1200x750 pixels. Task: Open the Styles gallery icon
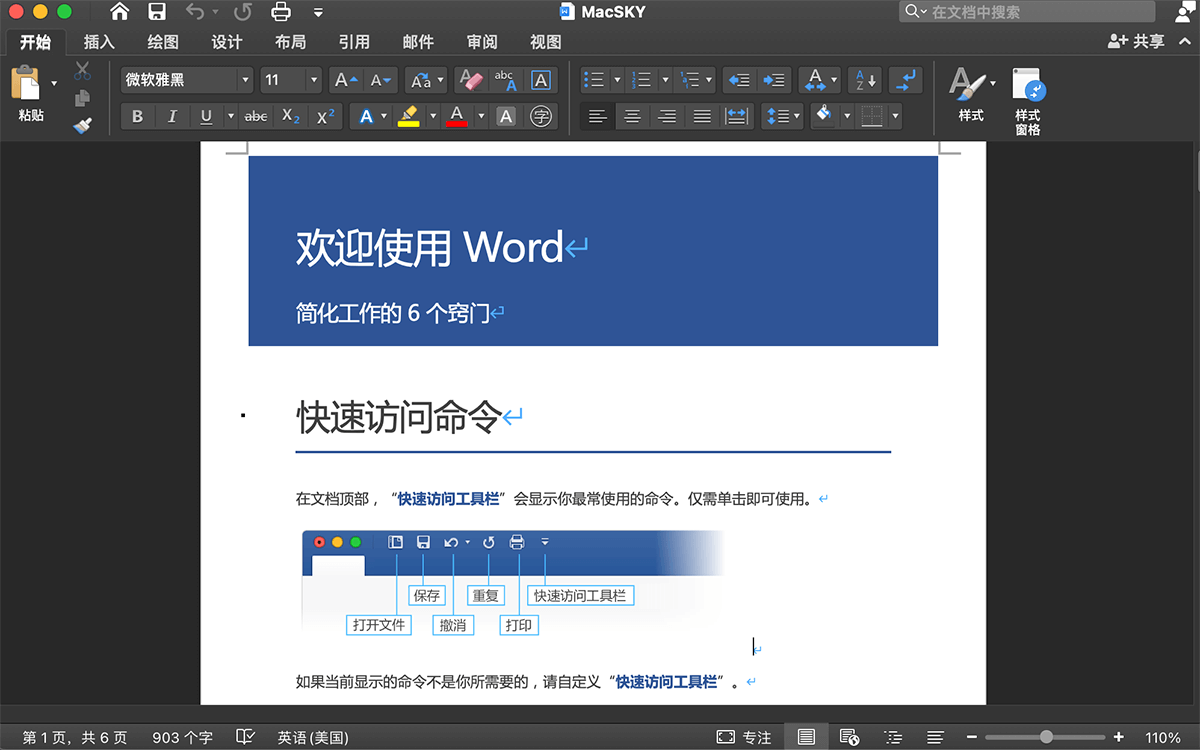966,82
